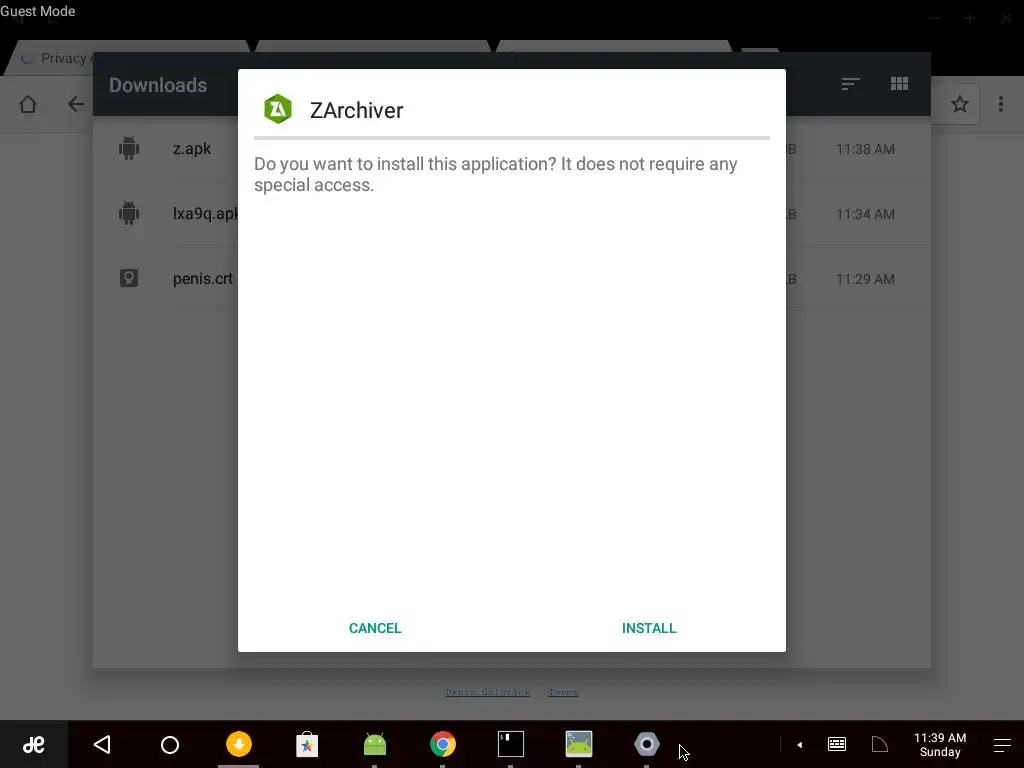
Task: Click browser home icon
Action: pos(27,104)
